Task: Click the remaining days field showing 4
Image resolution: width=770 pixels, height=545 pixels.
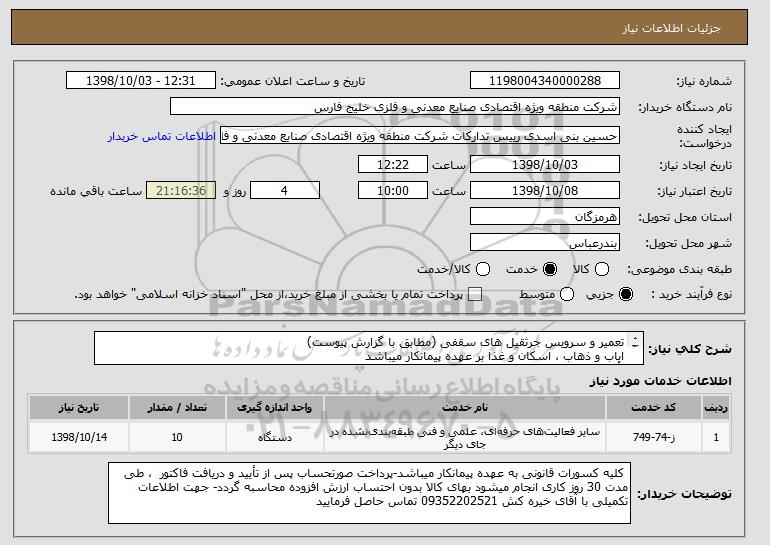Action: pos(285,191)
